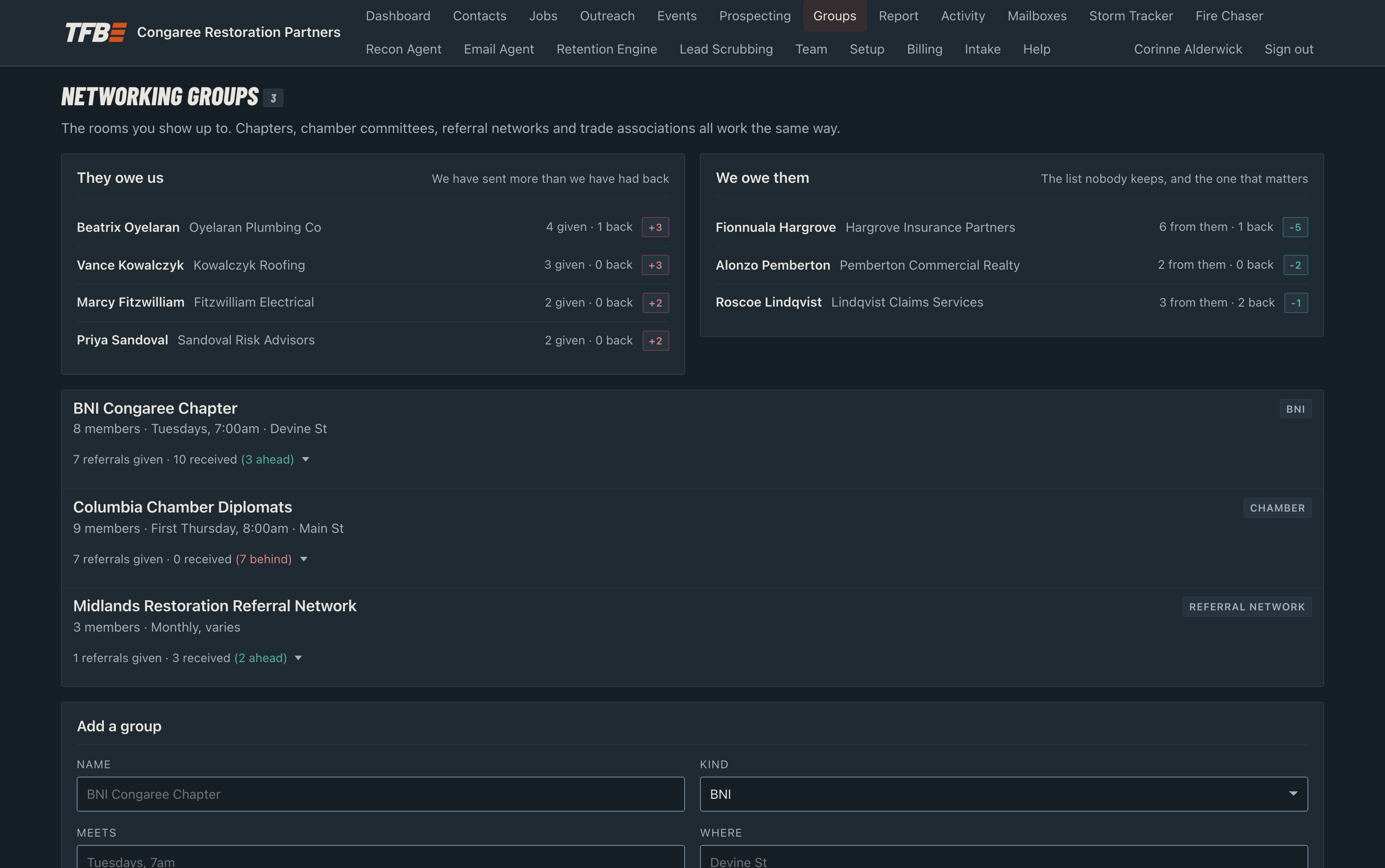Select the Groups tab
This screenshot has width=1385, height=868.
pos(835,16)
